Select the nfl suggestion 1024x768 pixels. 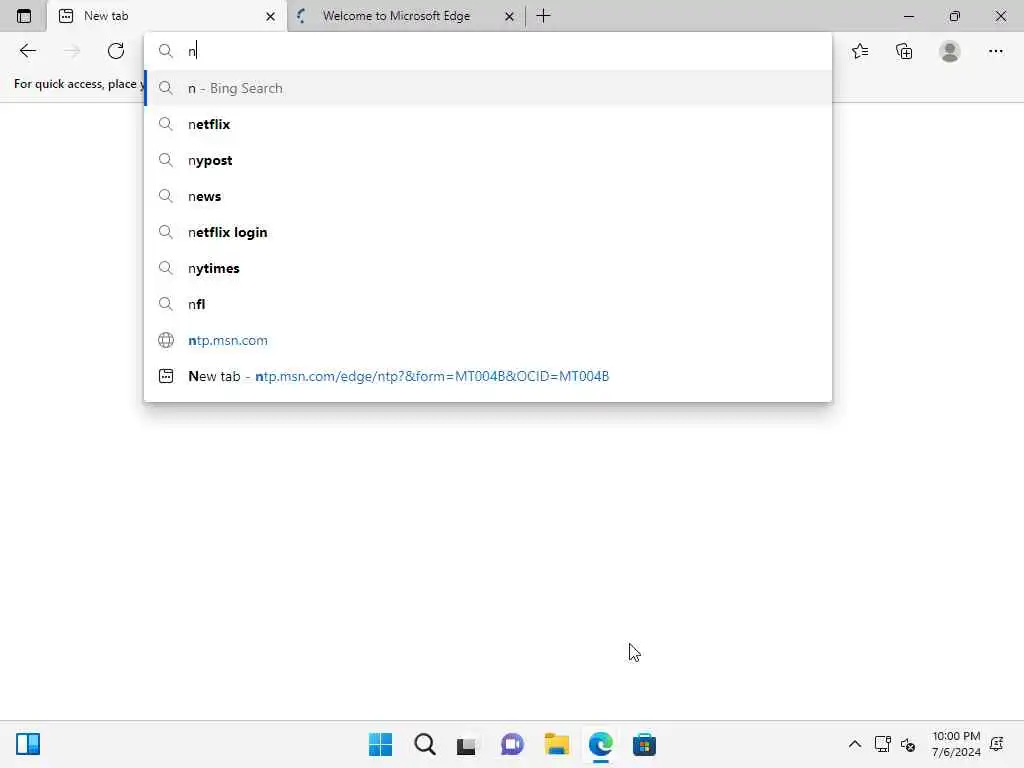(488, 304)
